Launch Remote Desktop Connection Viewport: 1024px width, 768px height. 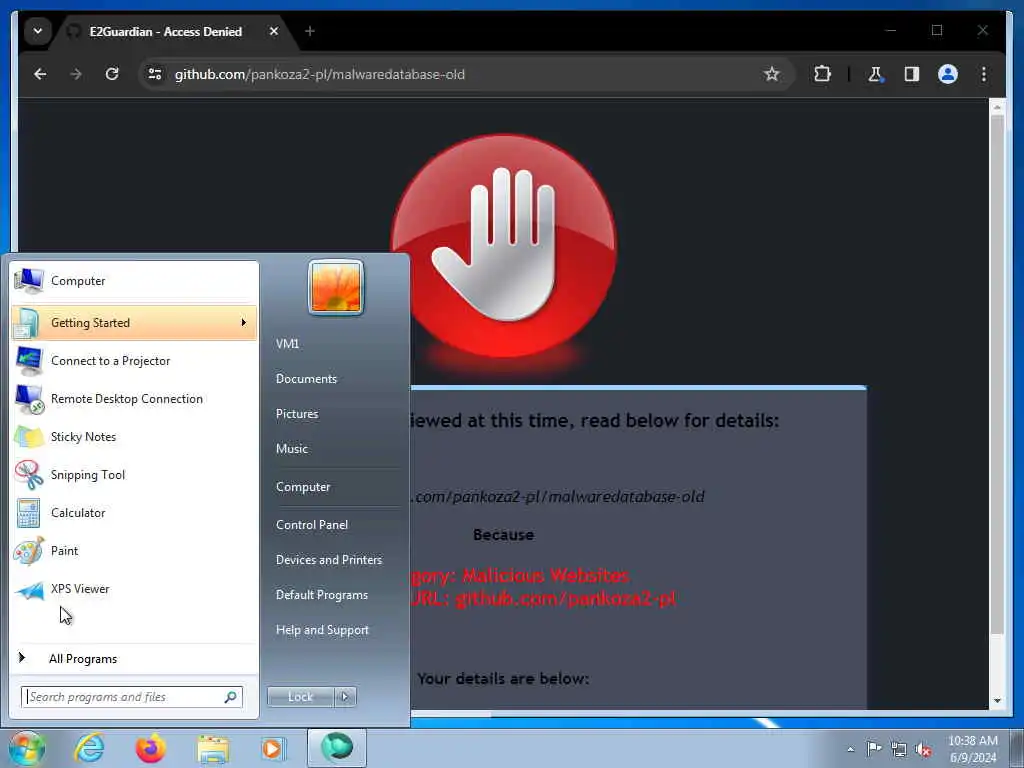pyautogui.click(x=134, y=398)
